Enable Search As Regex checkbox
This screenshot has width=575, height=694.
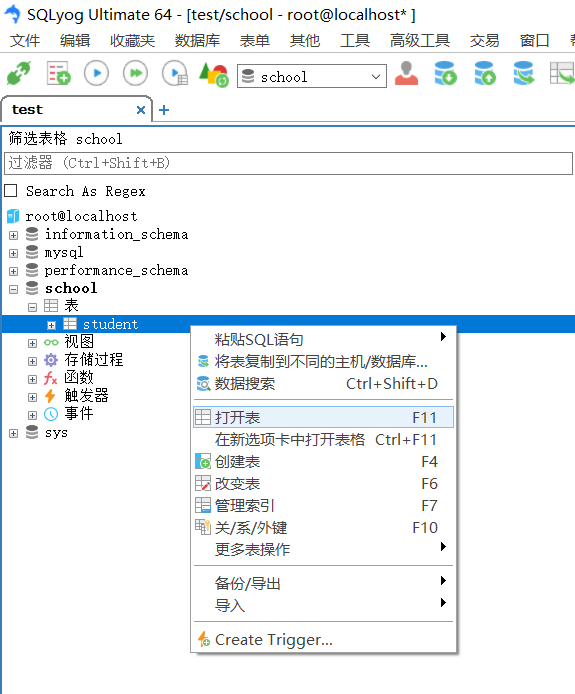coord(11,191)
